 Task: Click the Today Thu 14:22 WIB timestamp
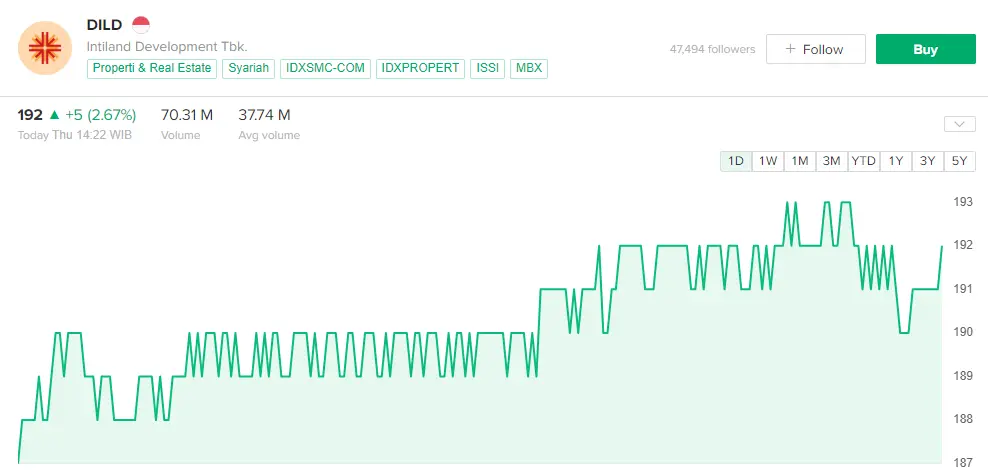coord(74,135)
